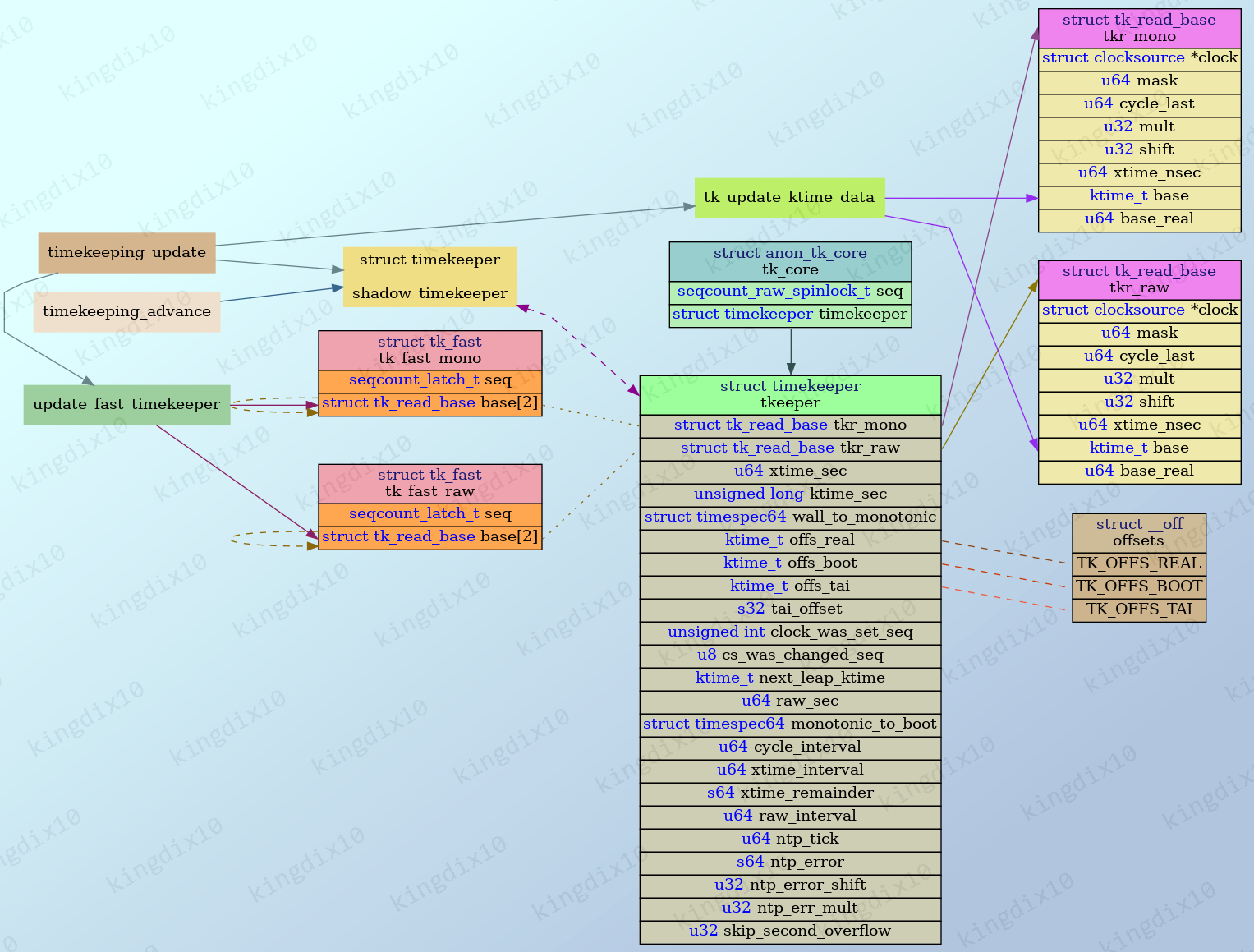Select u32 mult in tkr_raw box
Image resolution: width=1254 pixels, height=952 pixels.
(1139, 381)
